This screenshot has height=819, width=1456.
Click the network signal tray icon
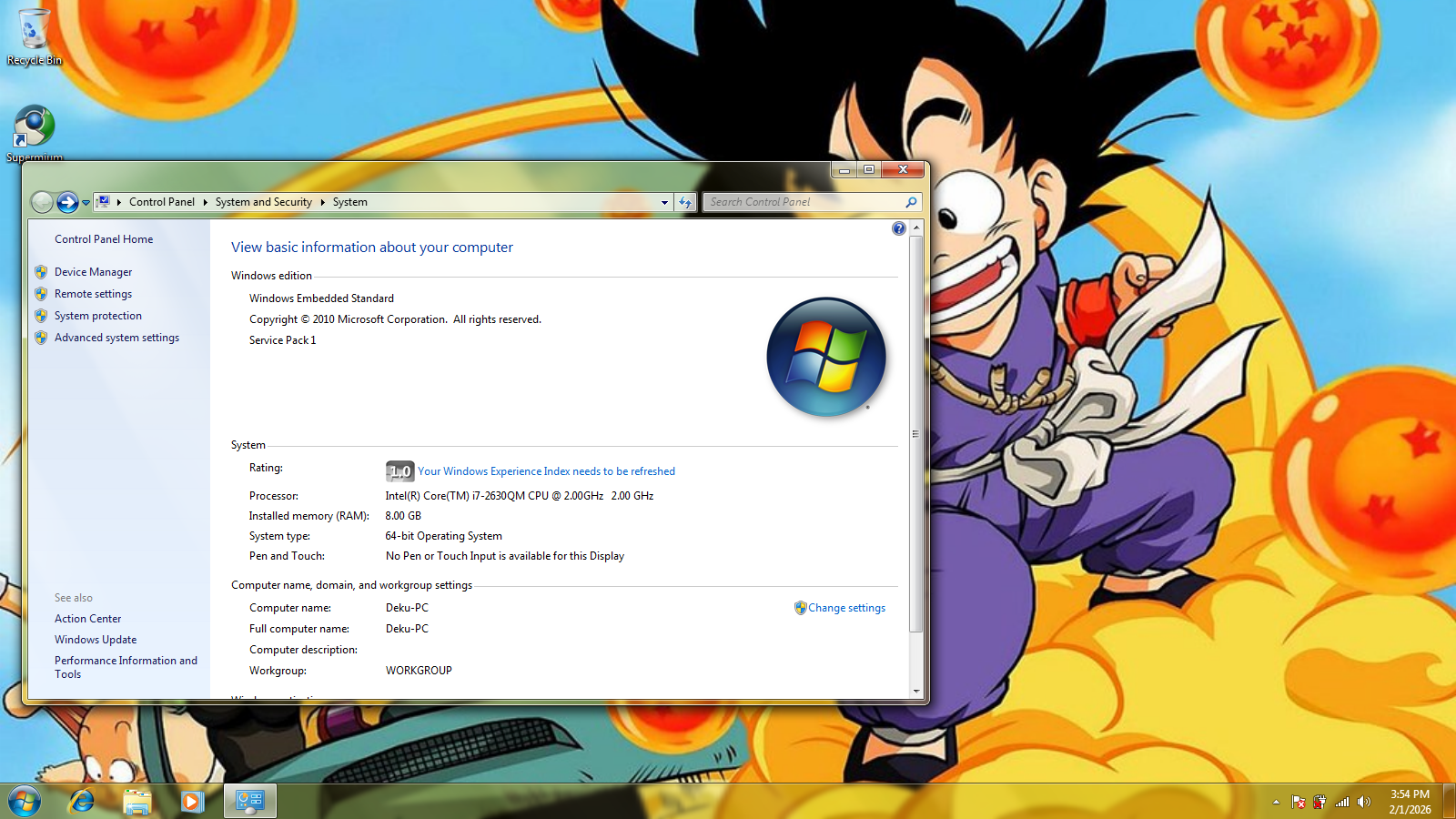point(1342,802)
